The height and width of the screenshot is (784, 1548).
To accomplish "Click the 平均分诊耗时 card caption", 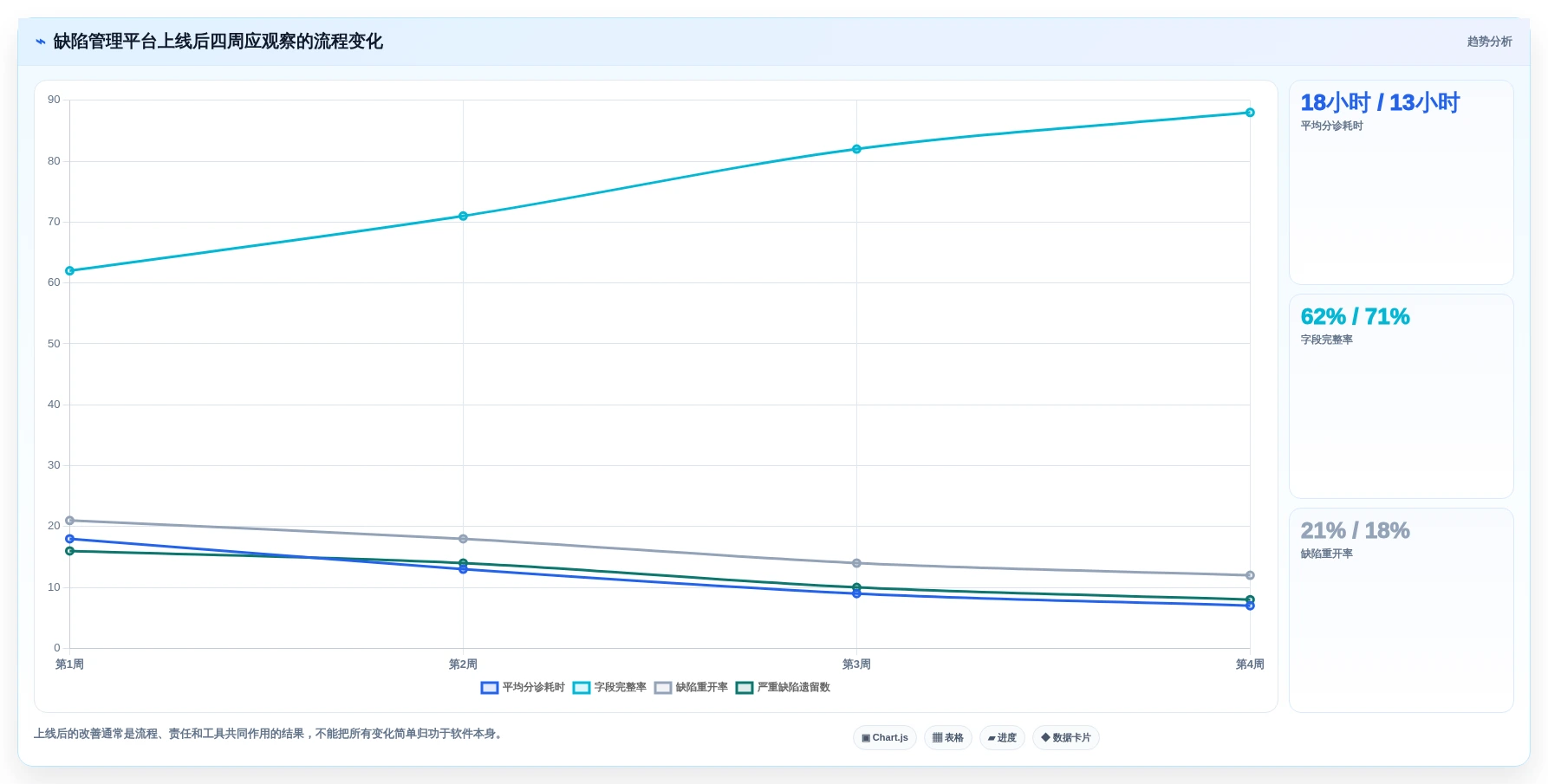I will pos(1331,126).
